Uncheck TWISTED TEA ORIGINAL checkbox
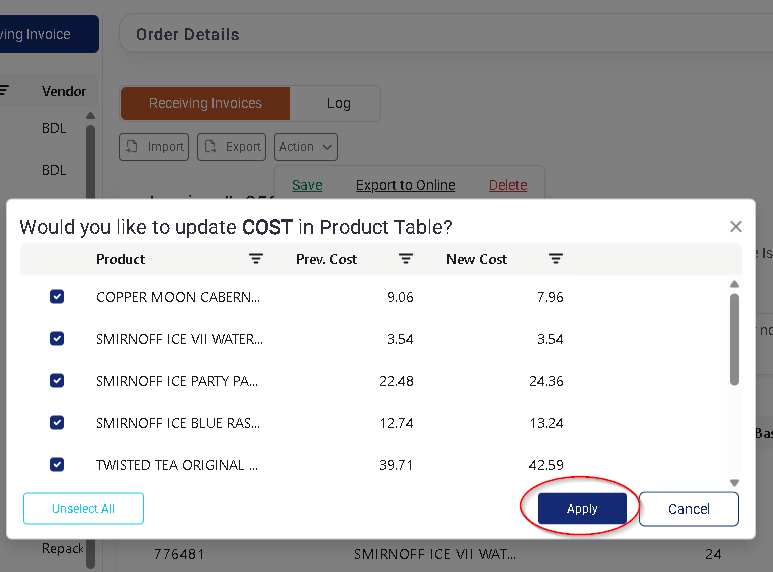This screenshot has width=773, height=572. [x=57, y=465]
